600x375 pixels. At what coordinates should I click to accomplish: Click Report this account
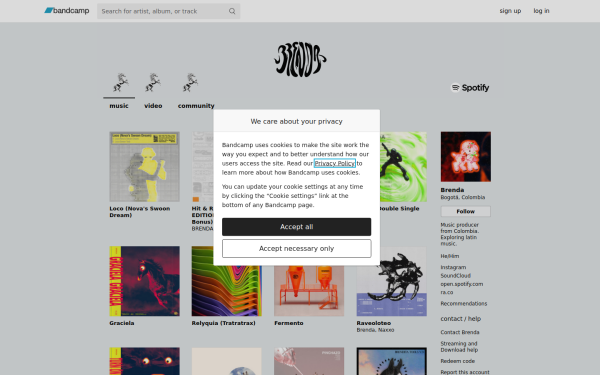465,372
